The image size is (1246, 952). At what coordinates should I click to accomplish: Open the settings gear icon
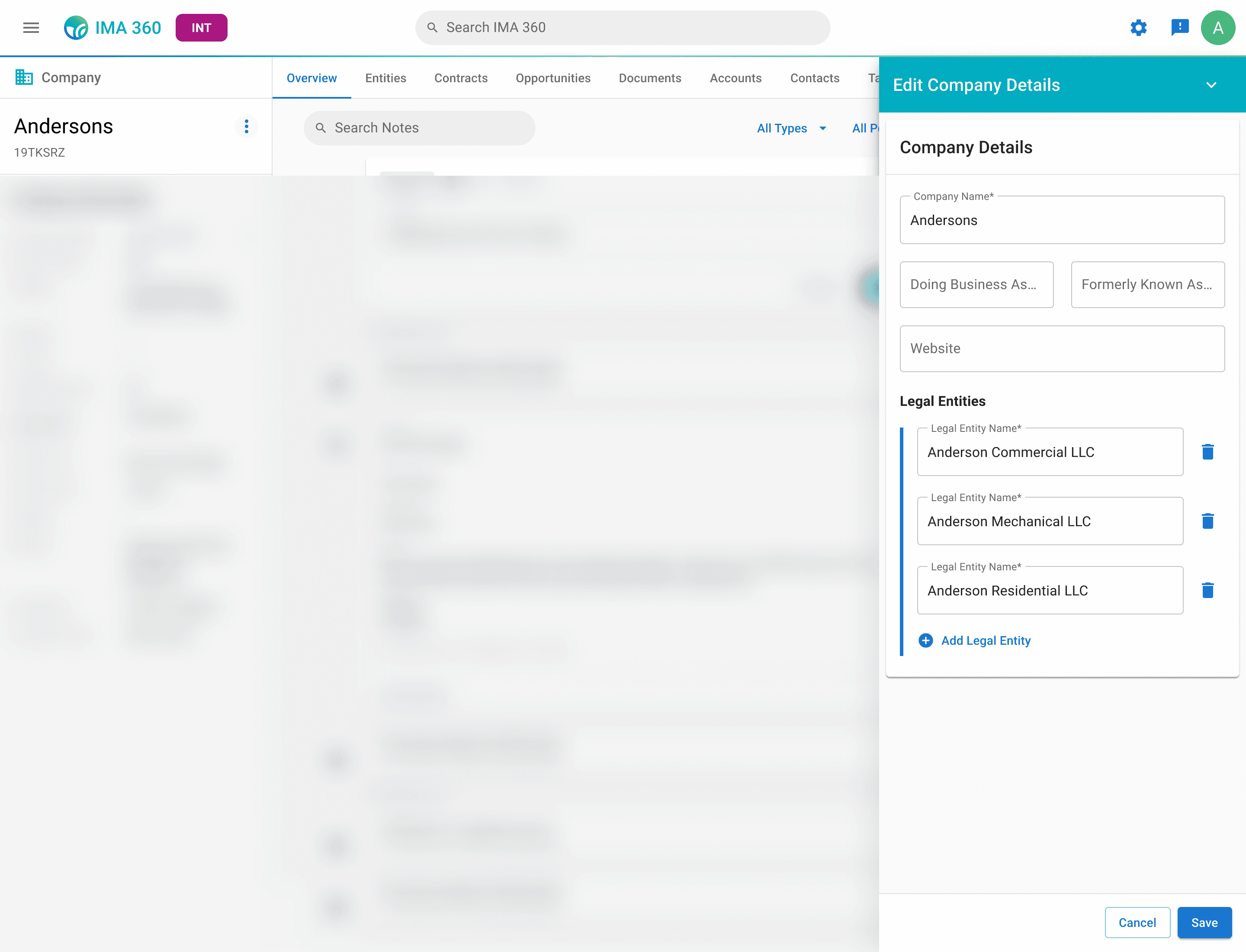point(1138,28)
